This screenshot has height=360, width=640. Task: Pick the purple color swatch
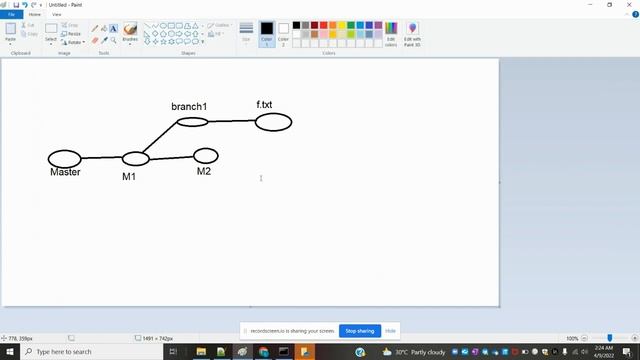[378, 25]
